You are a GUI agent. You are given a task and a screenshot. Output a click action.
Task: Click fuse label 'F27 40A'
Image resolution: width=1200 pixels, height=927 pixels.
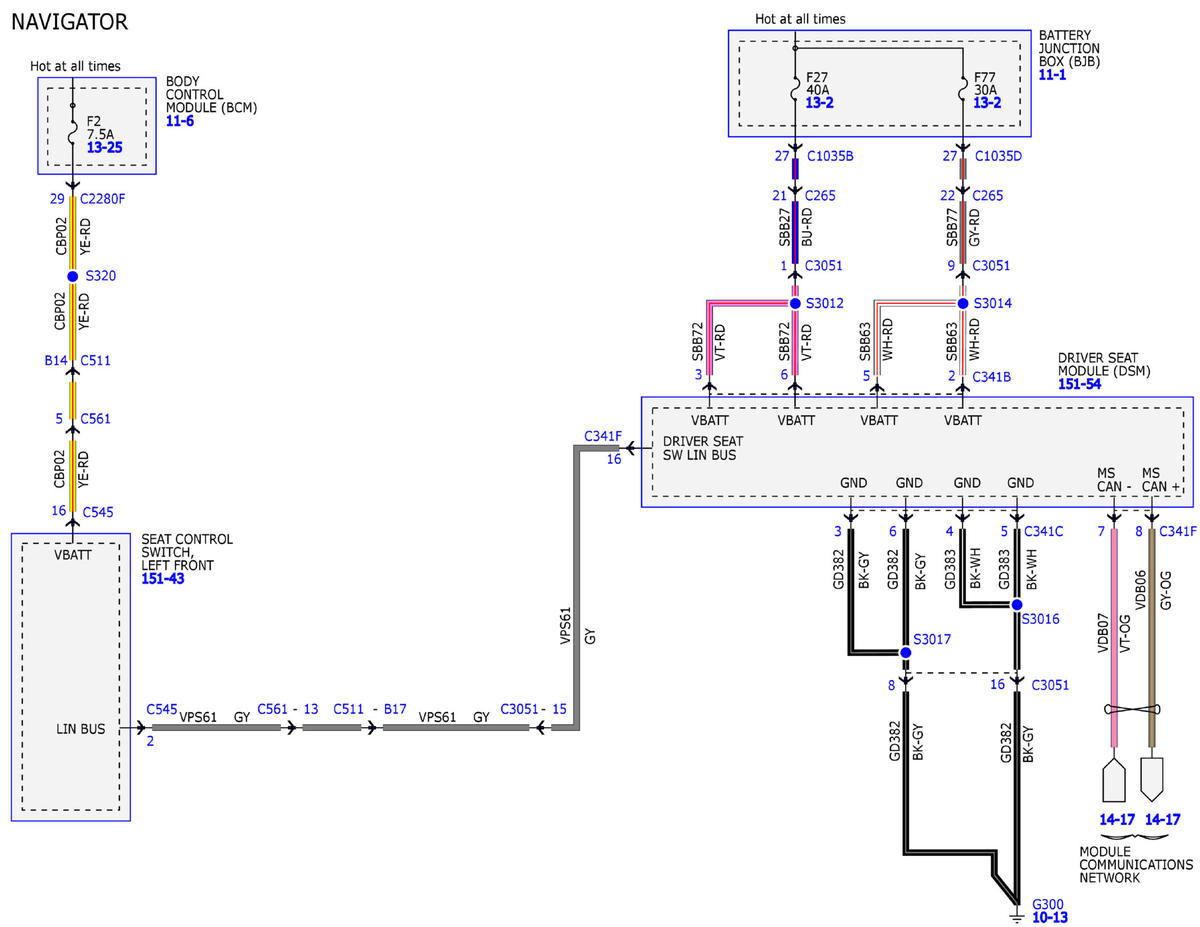(818, 82)
